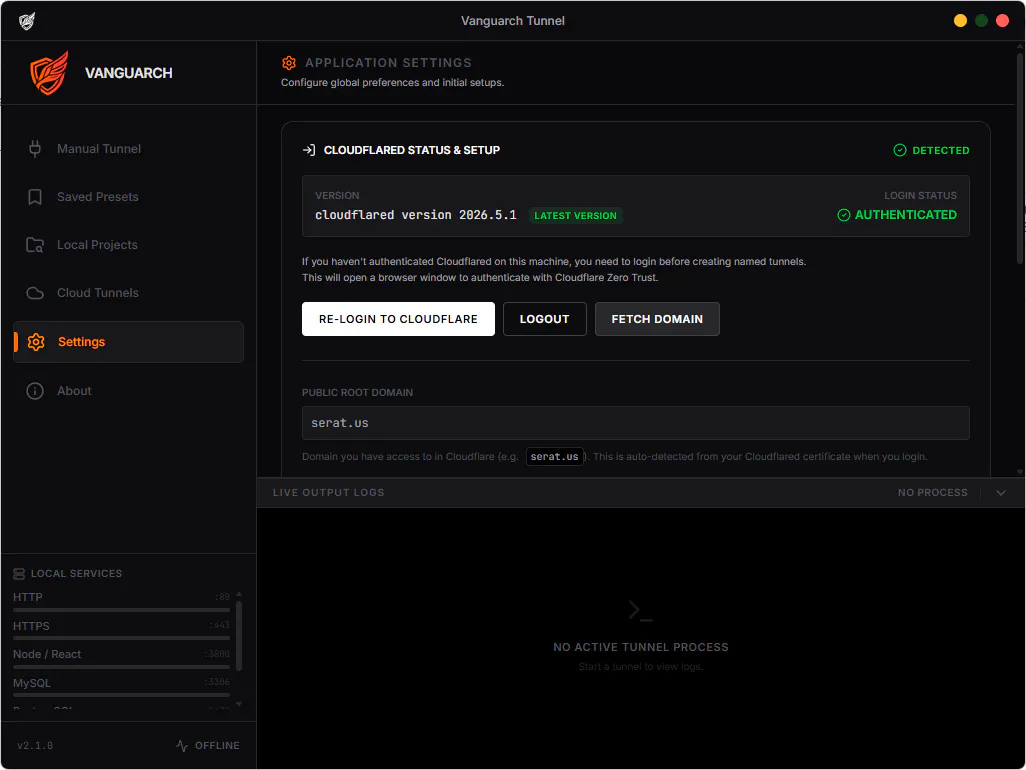1026x770 pixels.
Task: Select the MySQL local service row
Action: pyautogui.click(x=122, y=687)
